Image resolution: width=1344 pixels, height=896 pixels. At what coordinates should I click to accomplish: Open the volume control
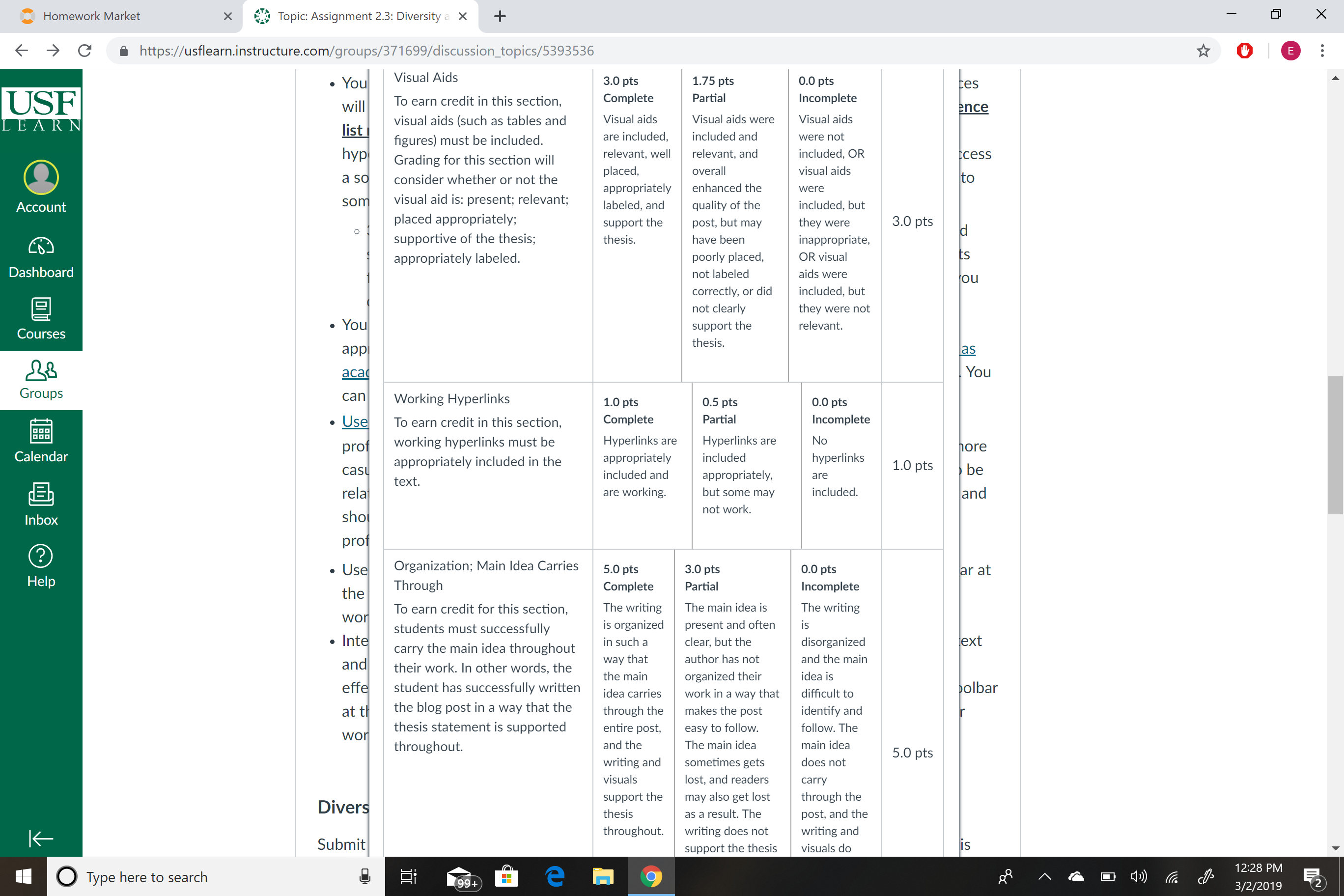(x=1140, y=876)
